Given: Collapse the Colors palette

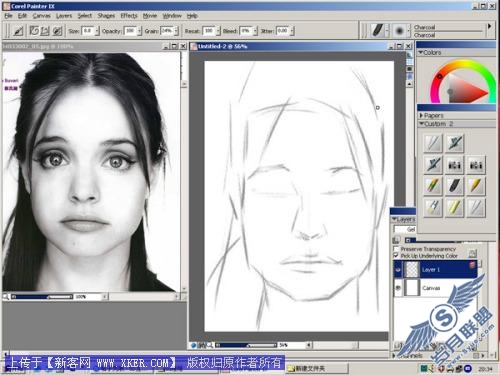Looking at the screenshot, I should pyautogui.click(x=421, y=52).
